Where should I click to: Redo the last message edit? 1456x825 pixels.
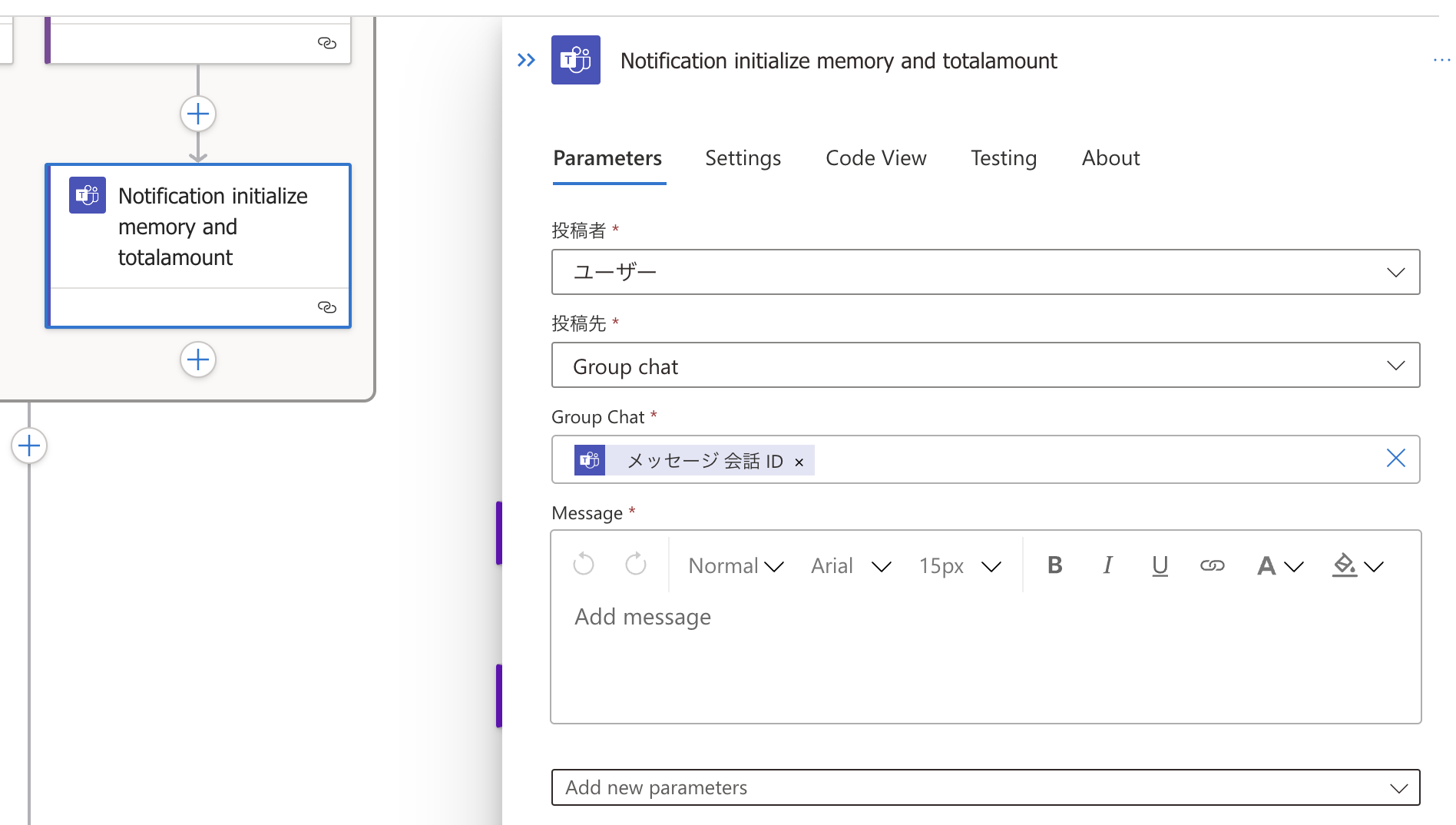point(635,565)
